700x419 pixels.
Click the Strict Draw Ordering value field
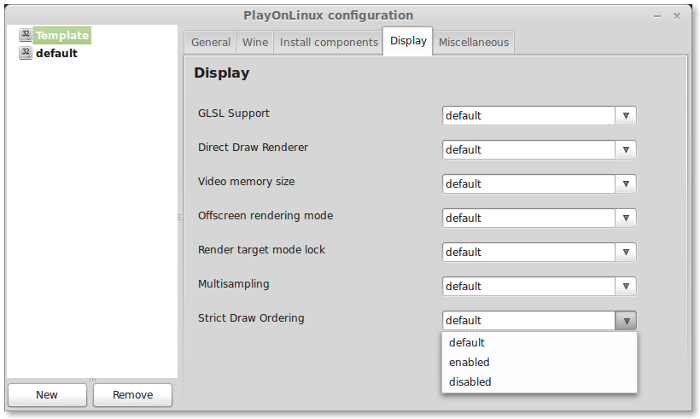[529, 320]
